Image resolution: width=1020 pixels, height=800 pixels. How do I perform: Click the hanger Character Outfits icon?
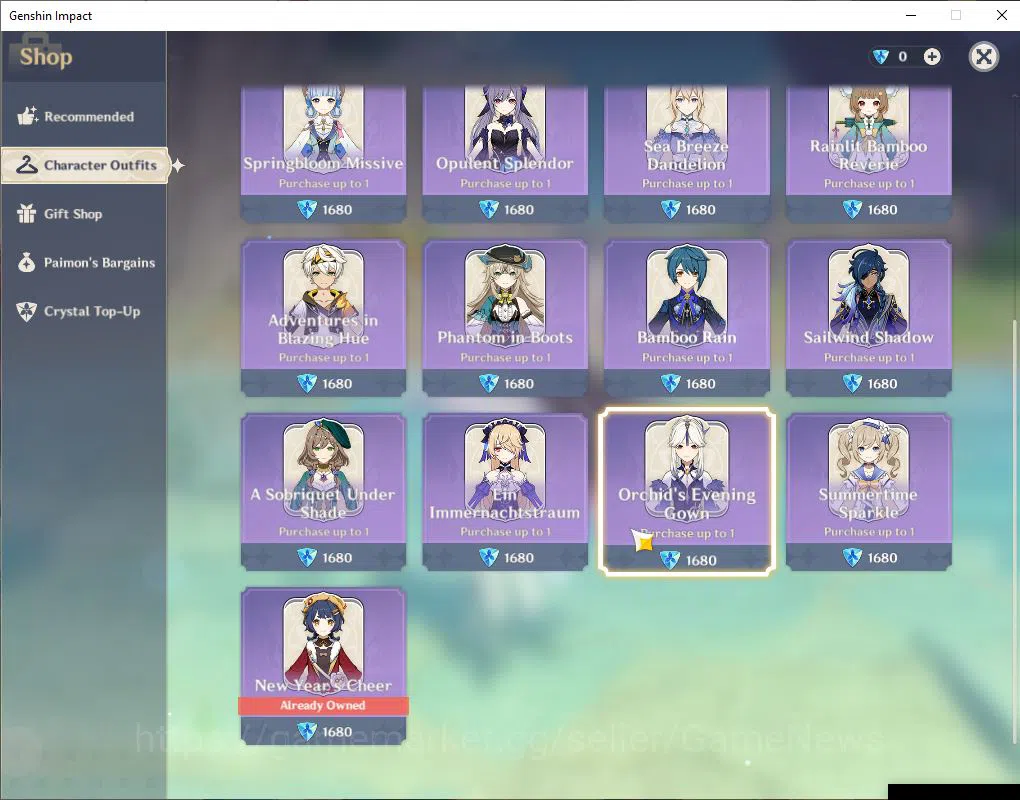27,165
